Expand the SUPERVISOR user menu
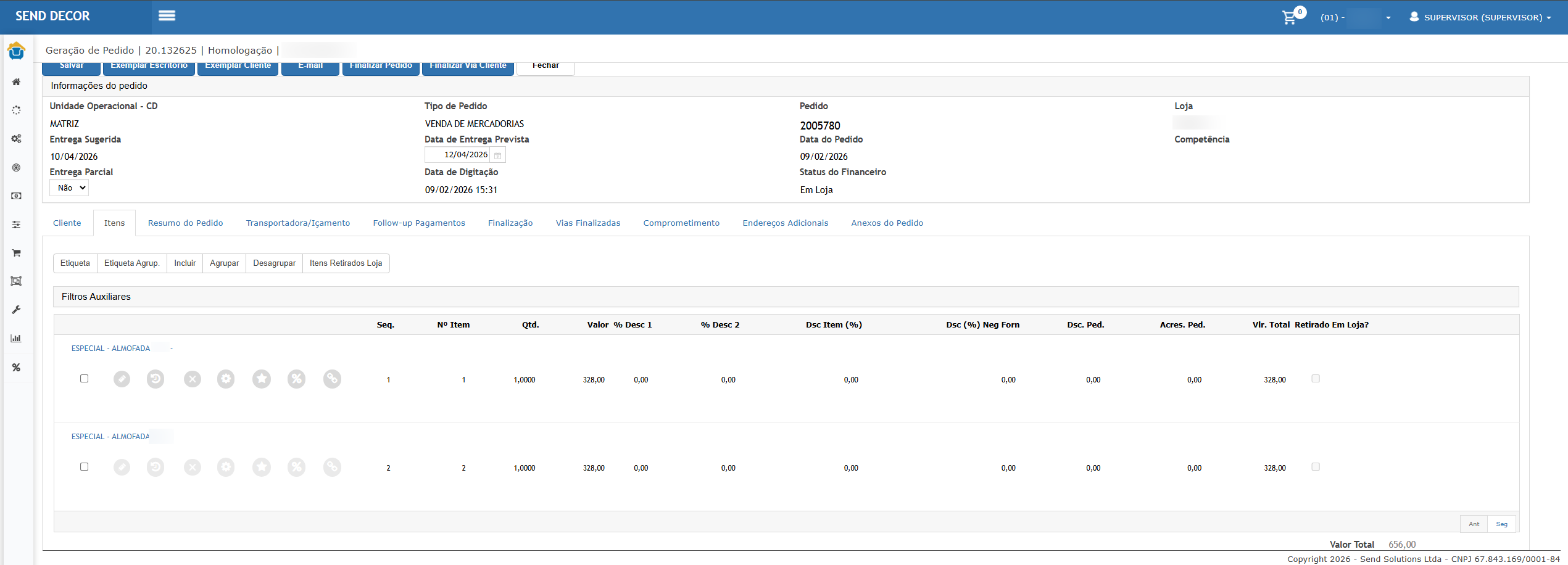This screenshot has height=565, width=1568. click(1480, 17)
